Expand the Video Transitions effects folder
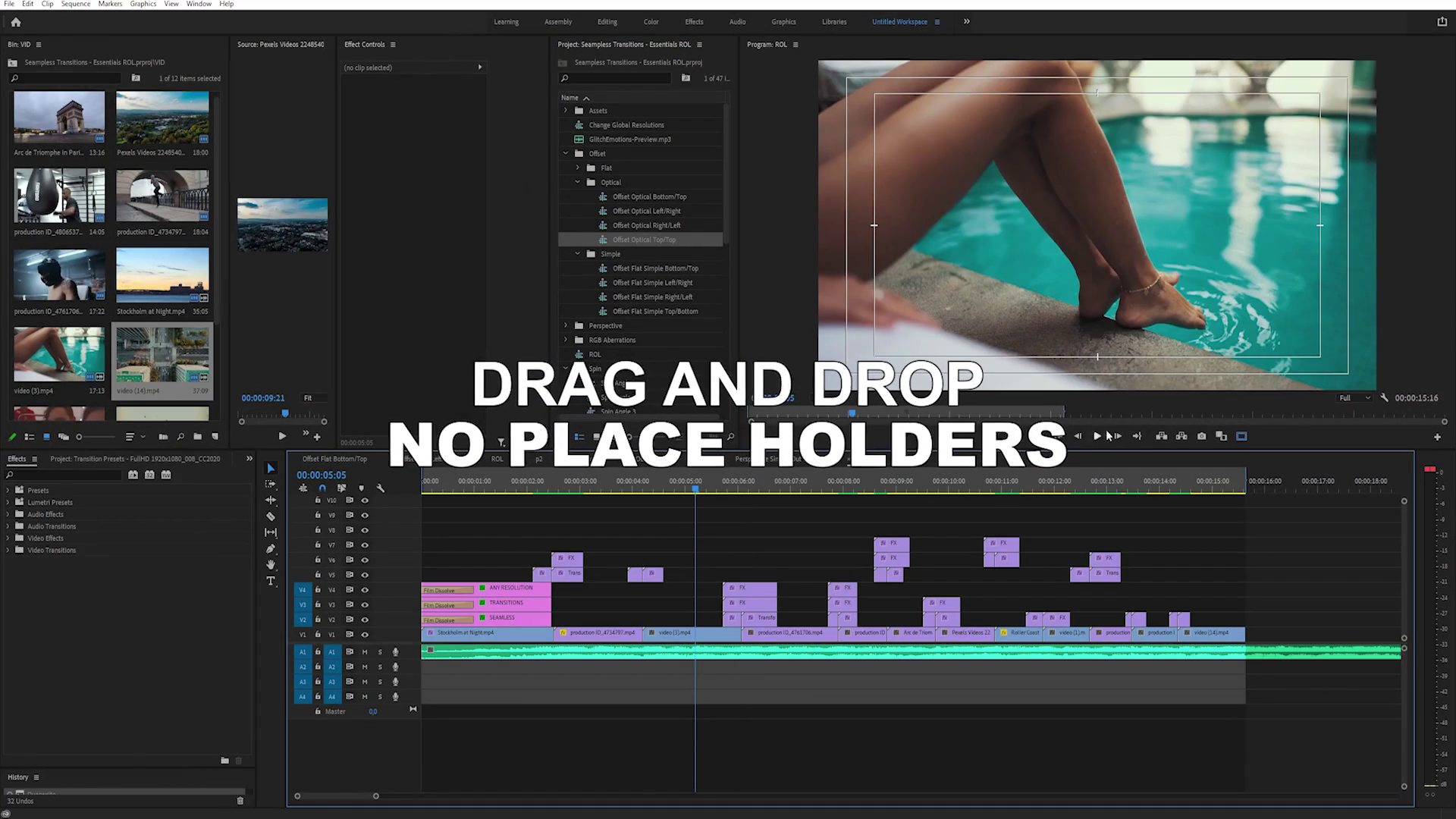This screenshot has width=1456, height=819. (x=8, y=551)
